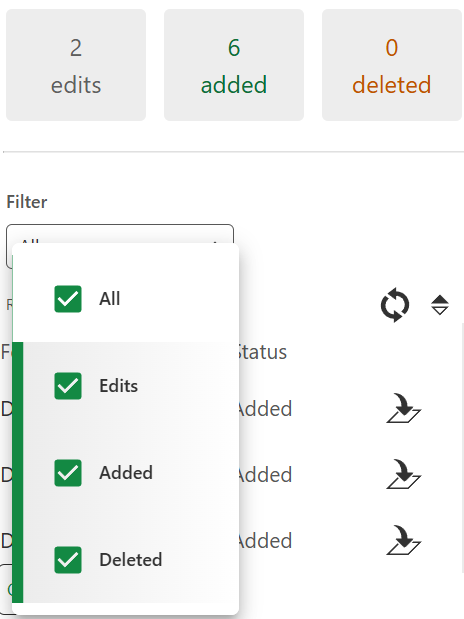Select the Edits option label
This screenshot has height=619, width=464.
(118, 386)
